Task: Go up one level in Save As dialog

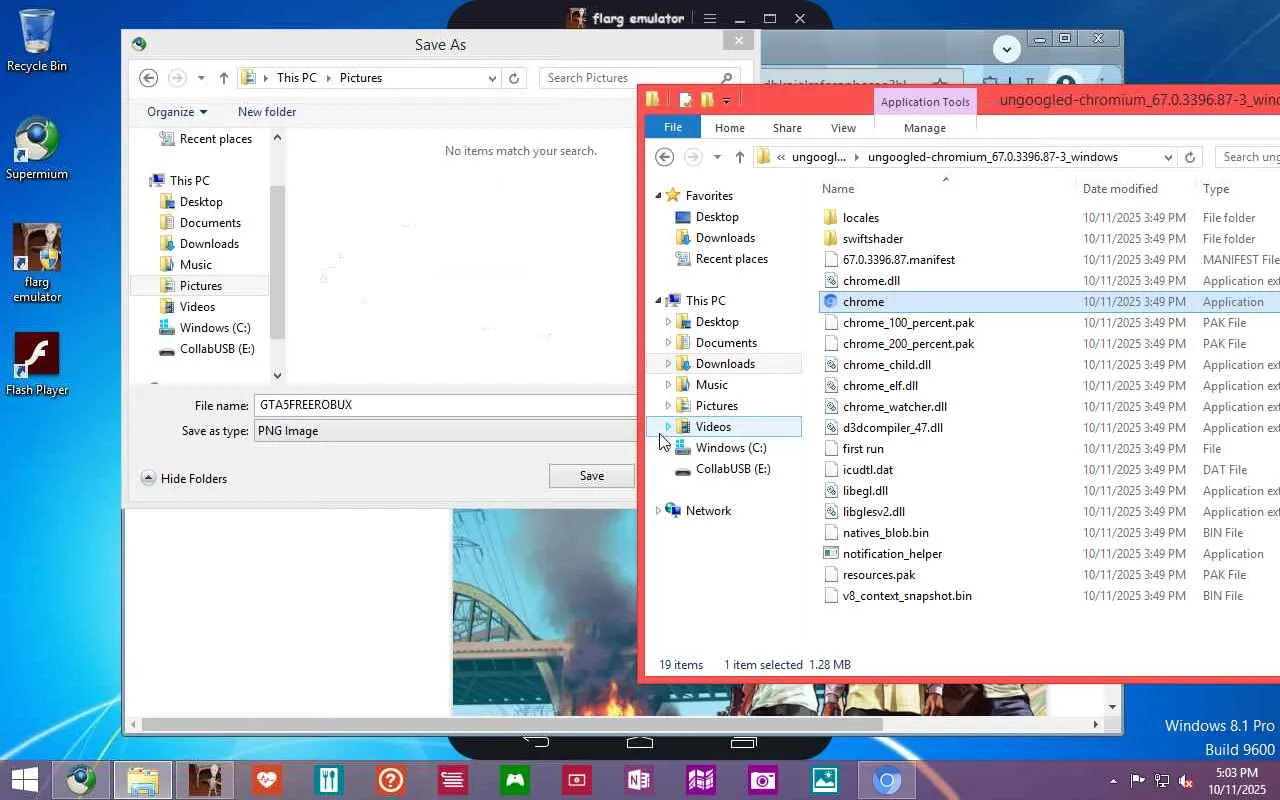Action: pos(223,78)
